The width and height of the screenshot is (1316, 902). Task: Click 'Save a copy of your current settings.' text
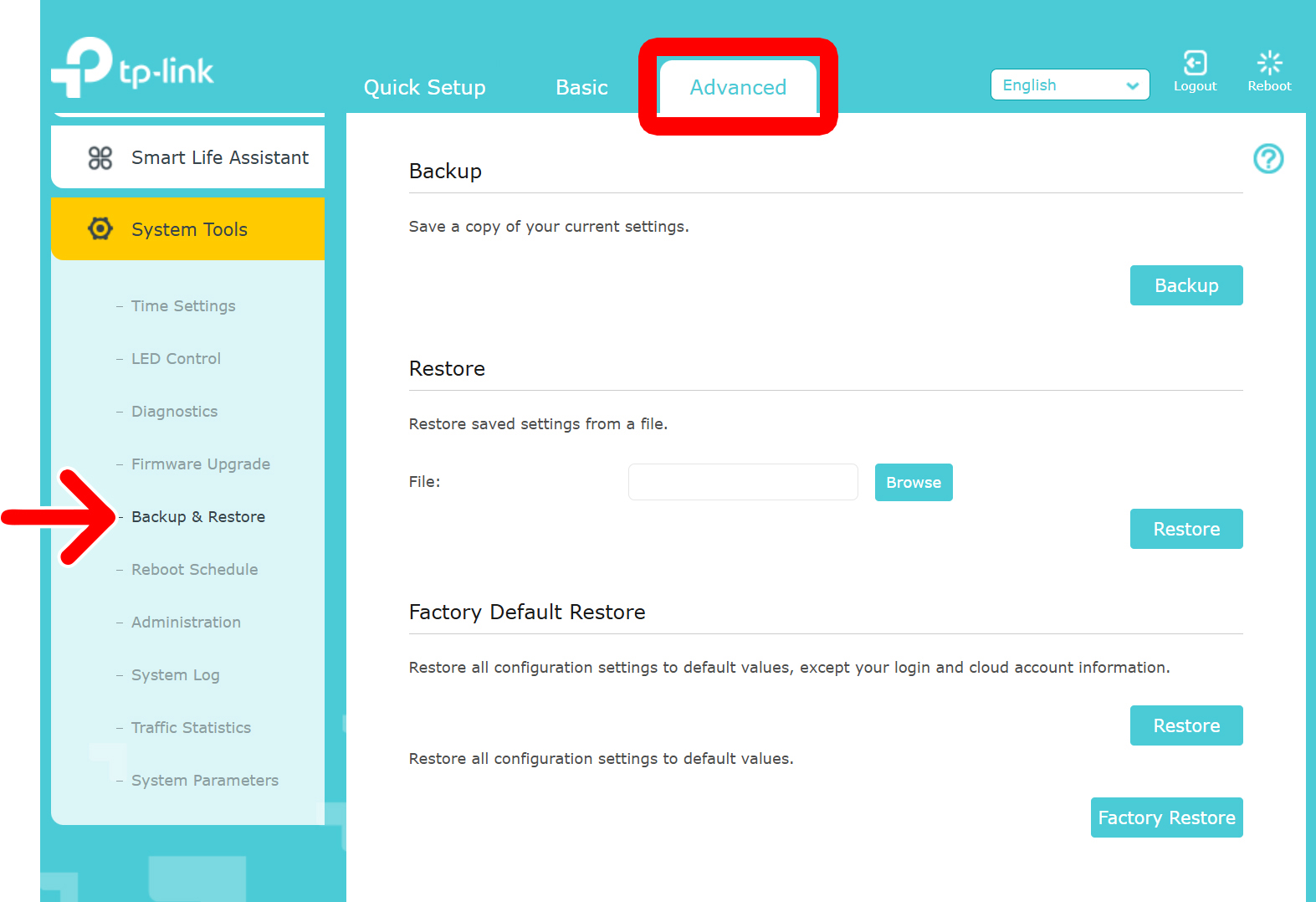pyautogui.click(x=549, y=227)
